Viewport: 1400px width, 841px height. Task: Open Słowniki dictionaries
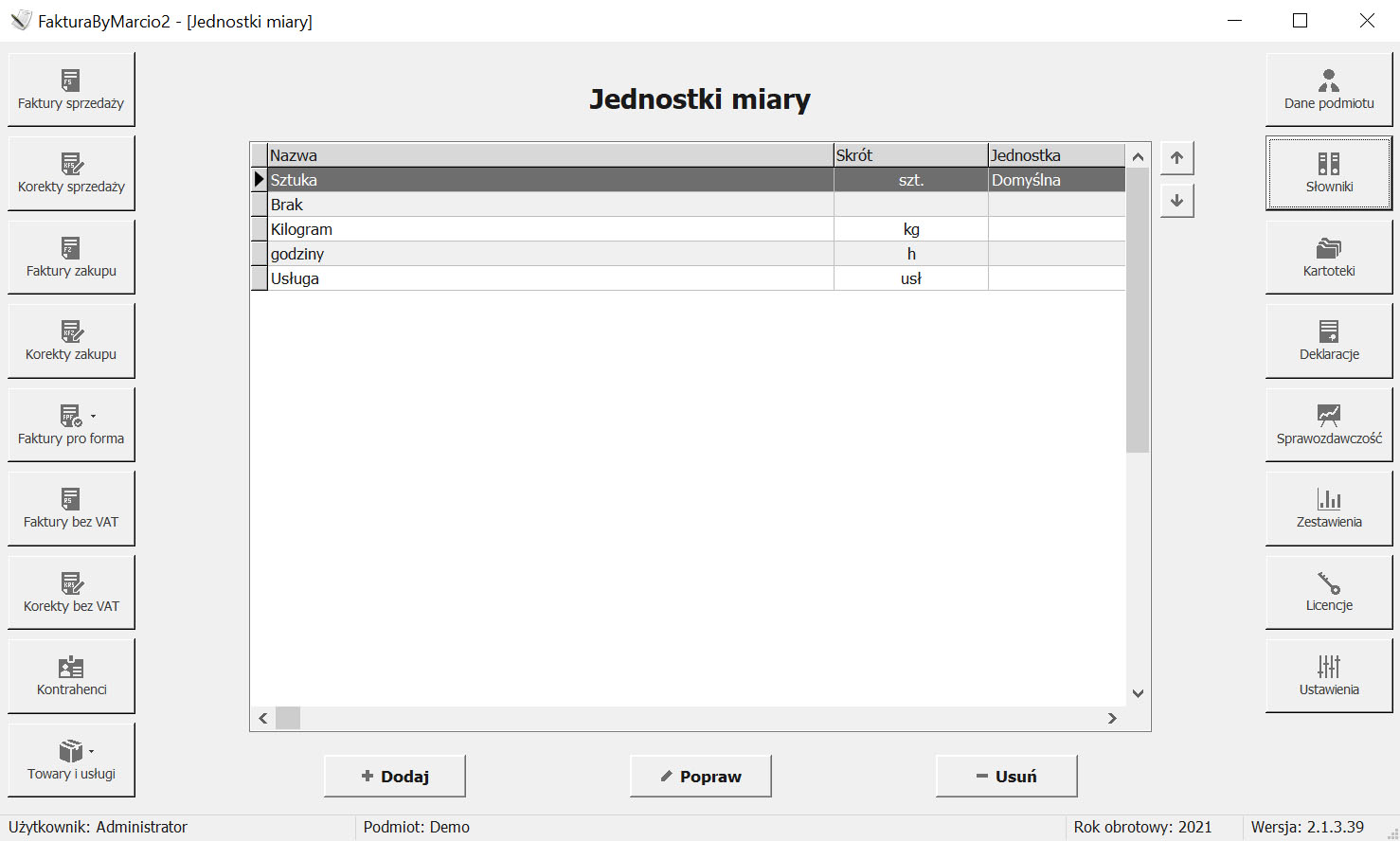1329,173
